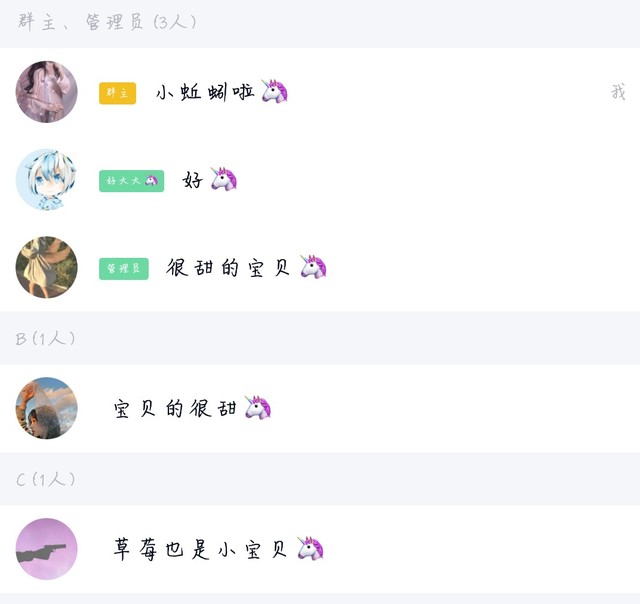The height and width of the screenshot is (604, 640).
Task: Select admin member 很甜的宝贝
Action: (228, 268)
